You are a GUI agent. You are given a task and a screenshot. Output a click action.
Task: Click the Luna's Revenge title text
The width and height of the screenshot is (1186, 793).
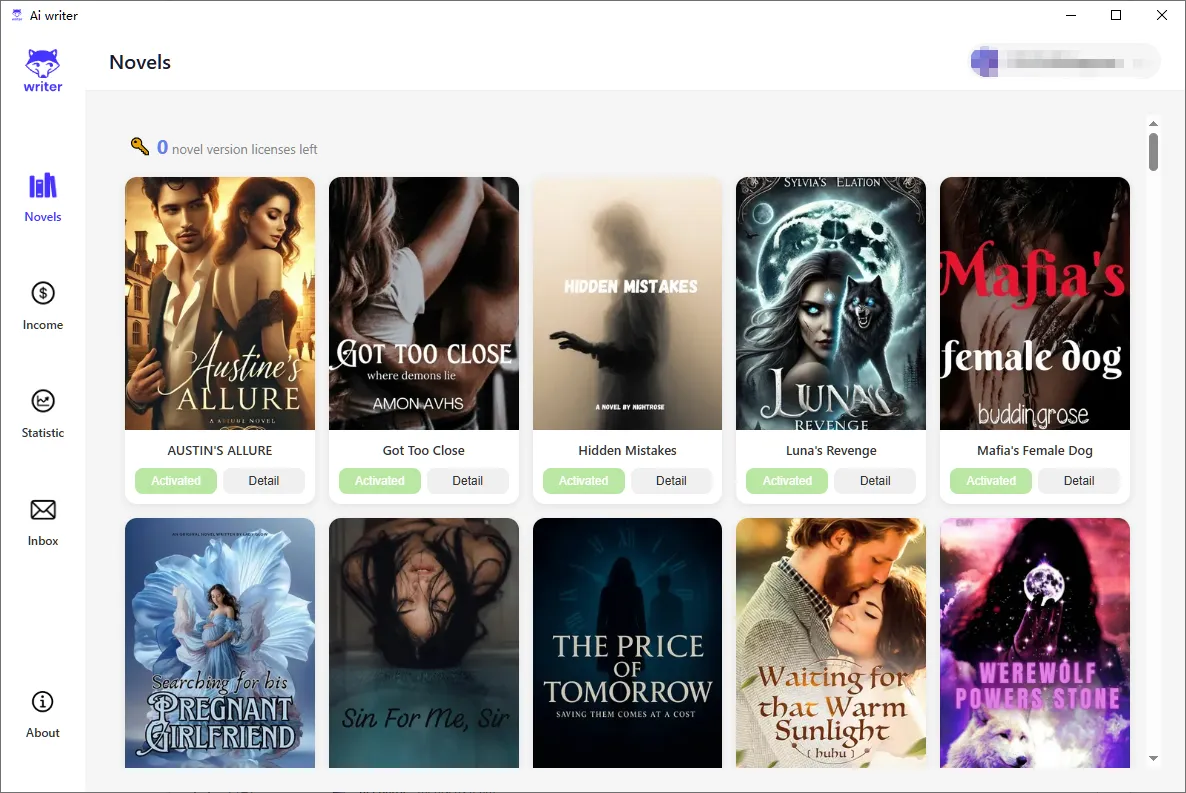(x=831, y=450)
